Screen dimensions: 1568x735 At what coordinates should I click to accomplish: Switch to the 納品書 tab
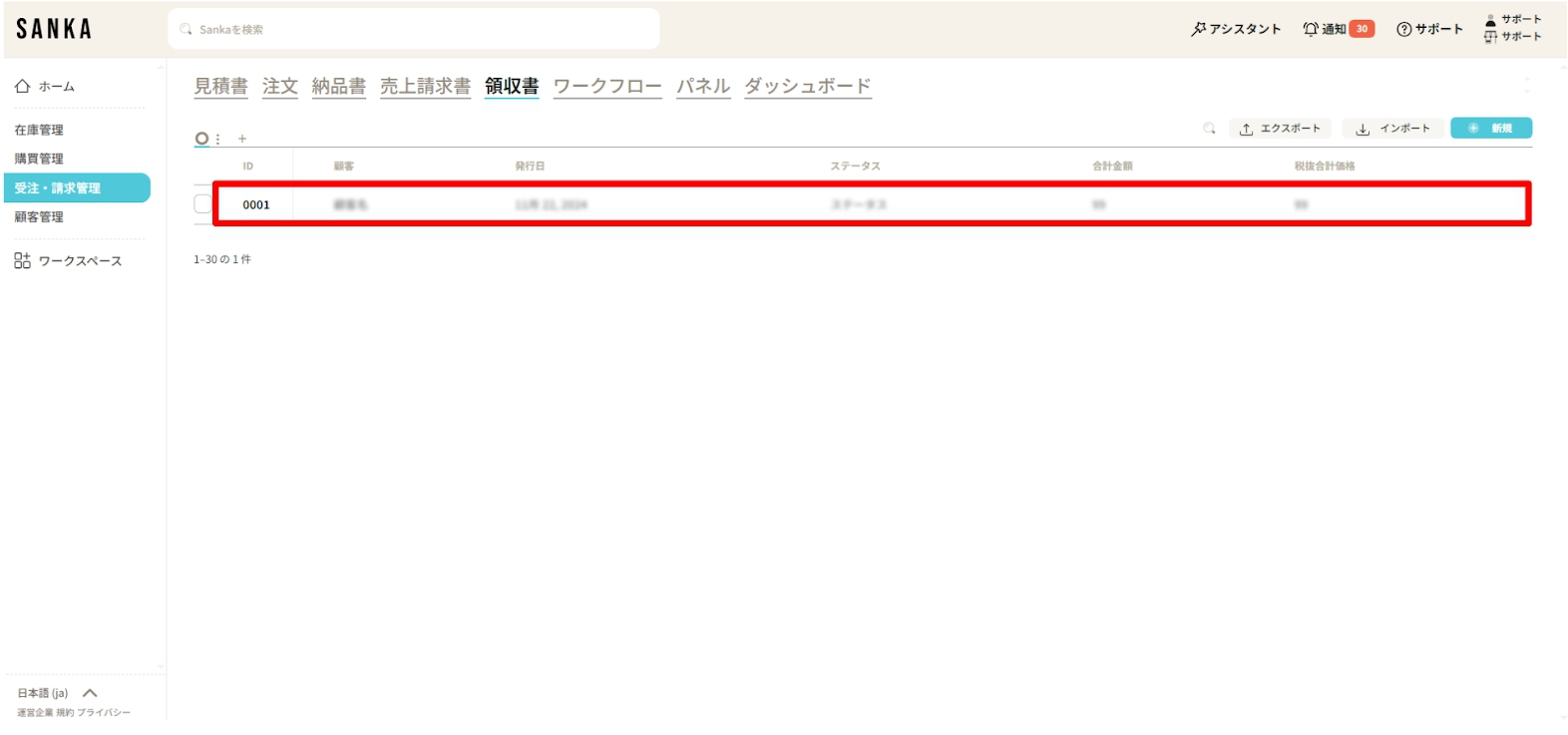339,87
